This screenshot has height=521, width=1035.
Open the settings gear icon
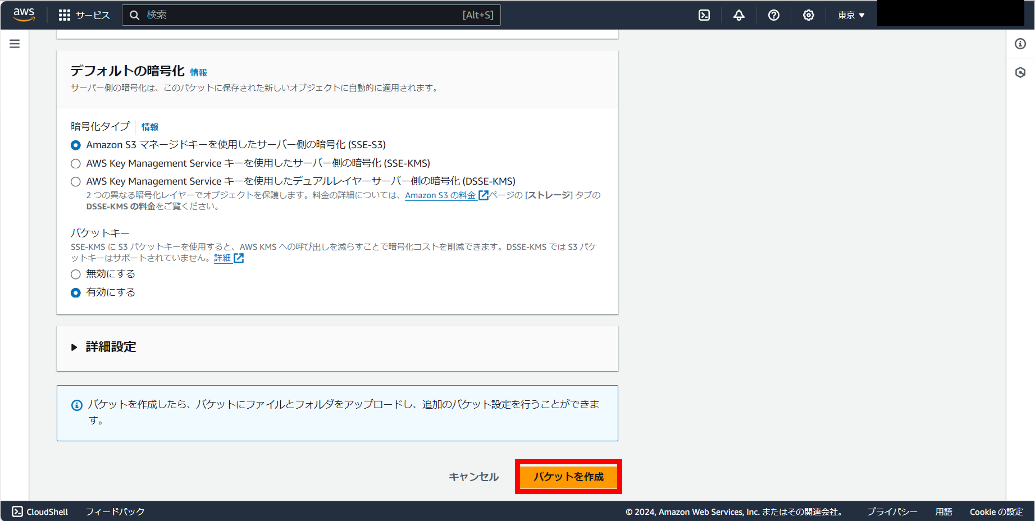coord(808,15)
